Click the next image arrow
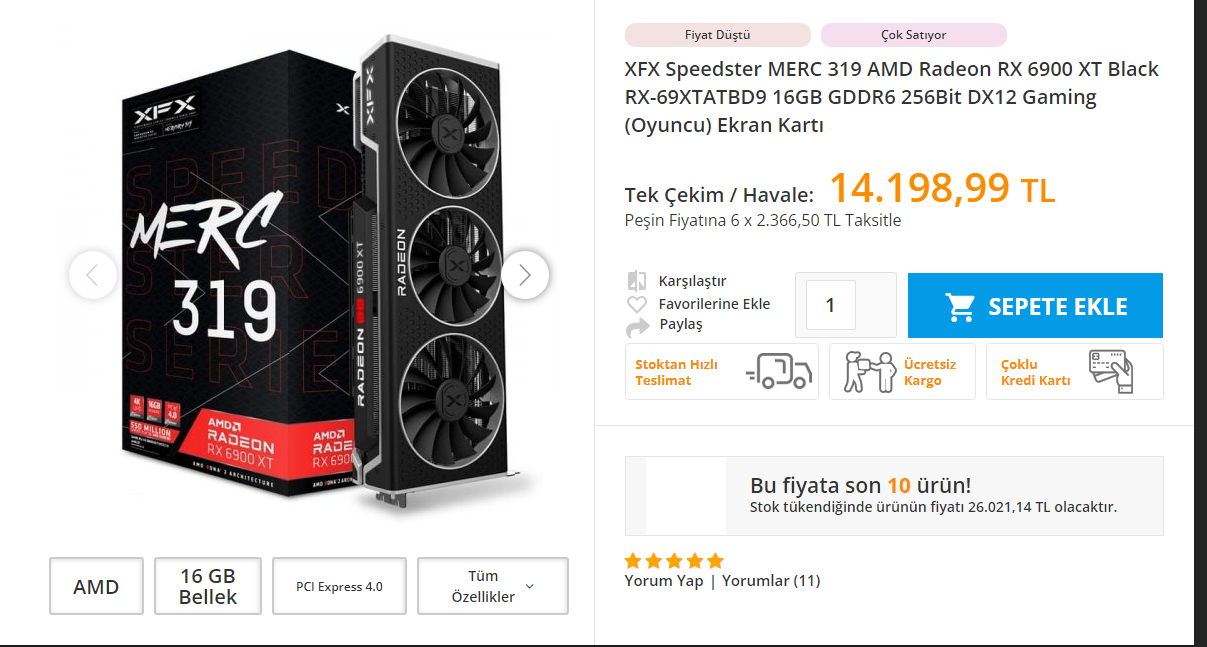This screenshot has height=647, width=1207. pyautogui.click(x=525, y=274)
